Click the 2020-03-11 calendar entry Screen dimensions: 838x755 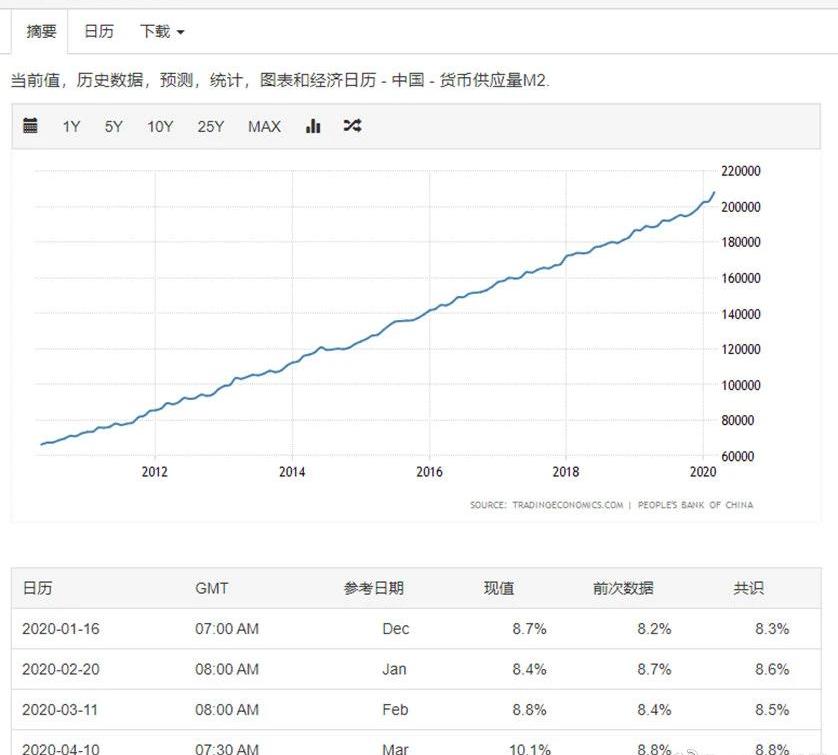(x=61, y=710)
